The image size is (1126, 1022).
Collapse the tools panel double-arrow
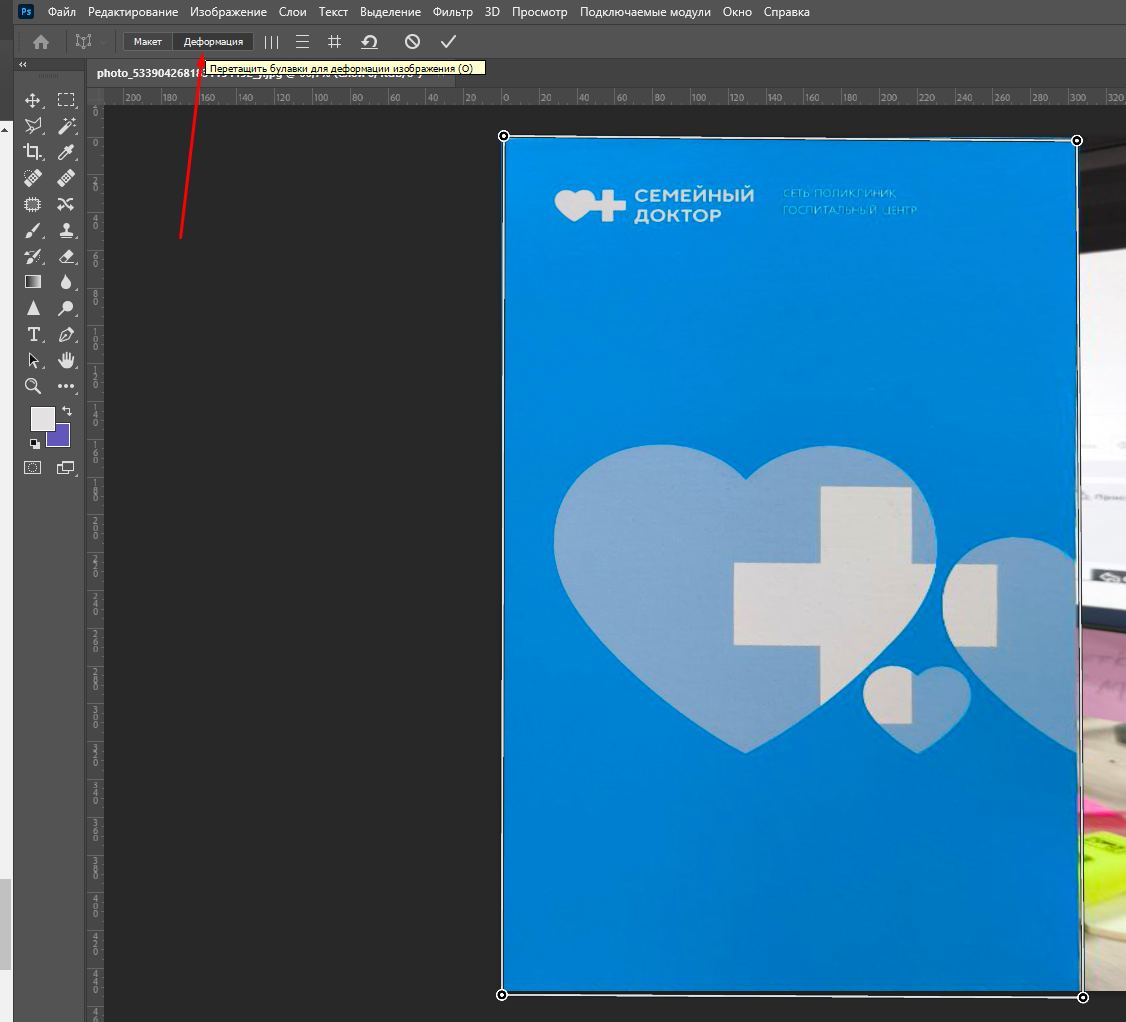click(22, 65)
